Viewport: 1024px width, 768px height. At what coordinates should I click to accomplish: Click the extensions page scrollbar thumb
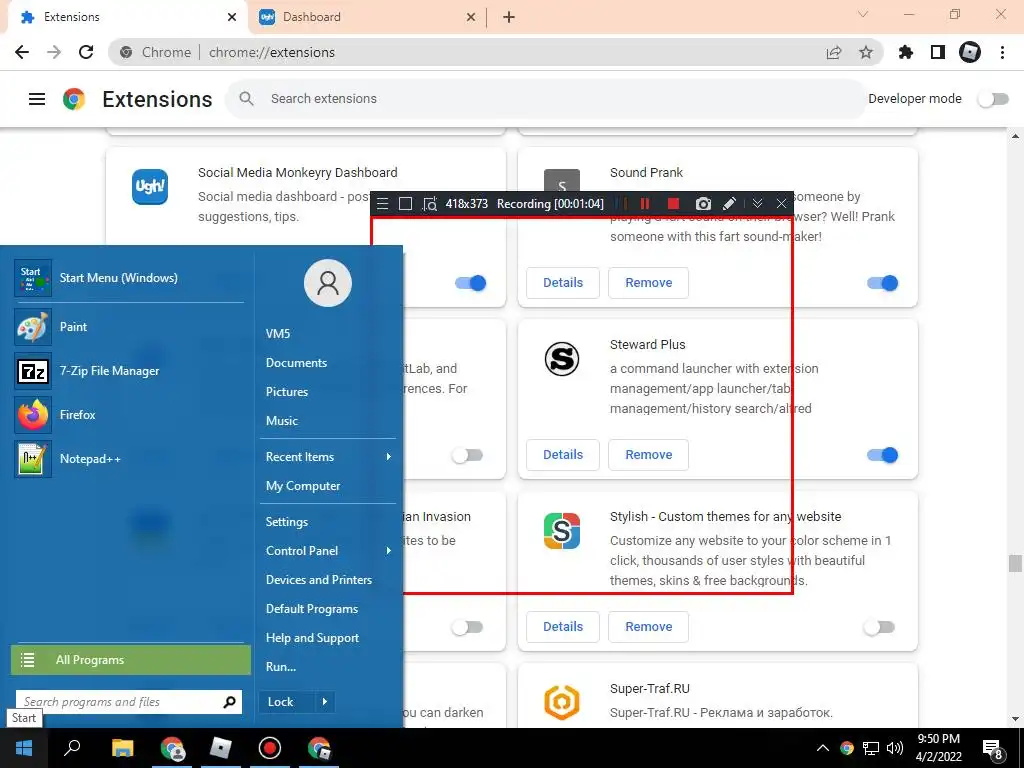pyautogui.click(x=1015, y=563)
